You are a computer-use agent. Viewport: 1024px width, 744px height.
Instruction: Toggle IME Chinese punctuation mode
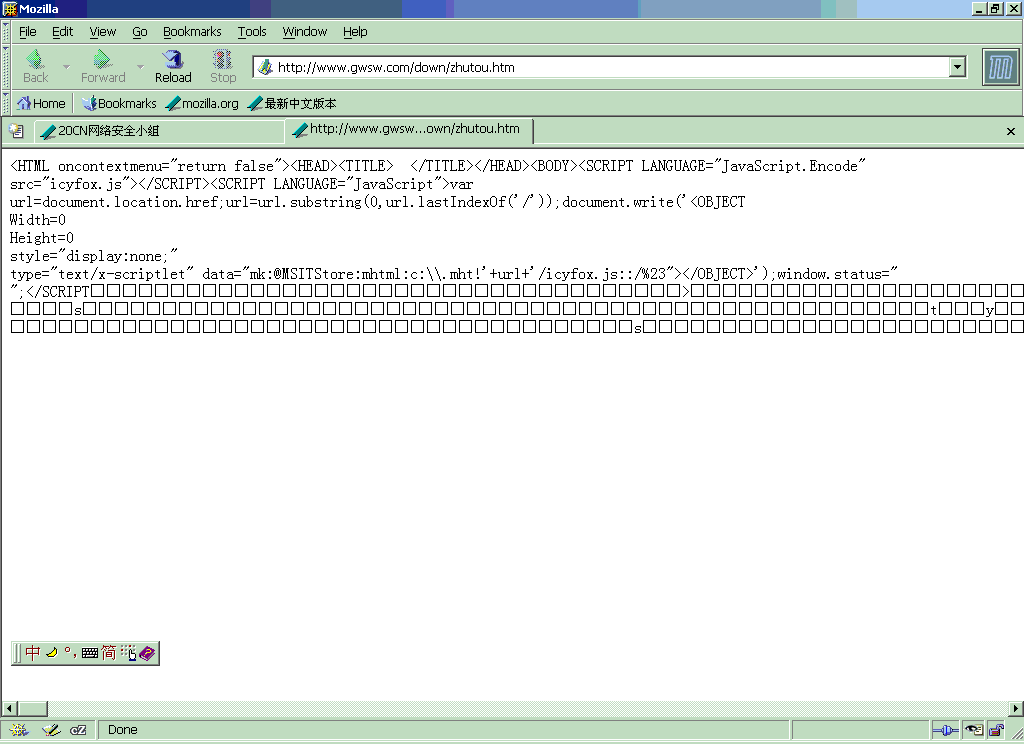(x=71, y=653)
